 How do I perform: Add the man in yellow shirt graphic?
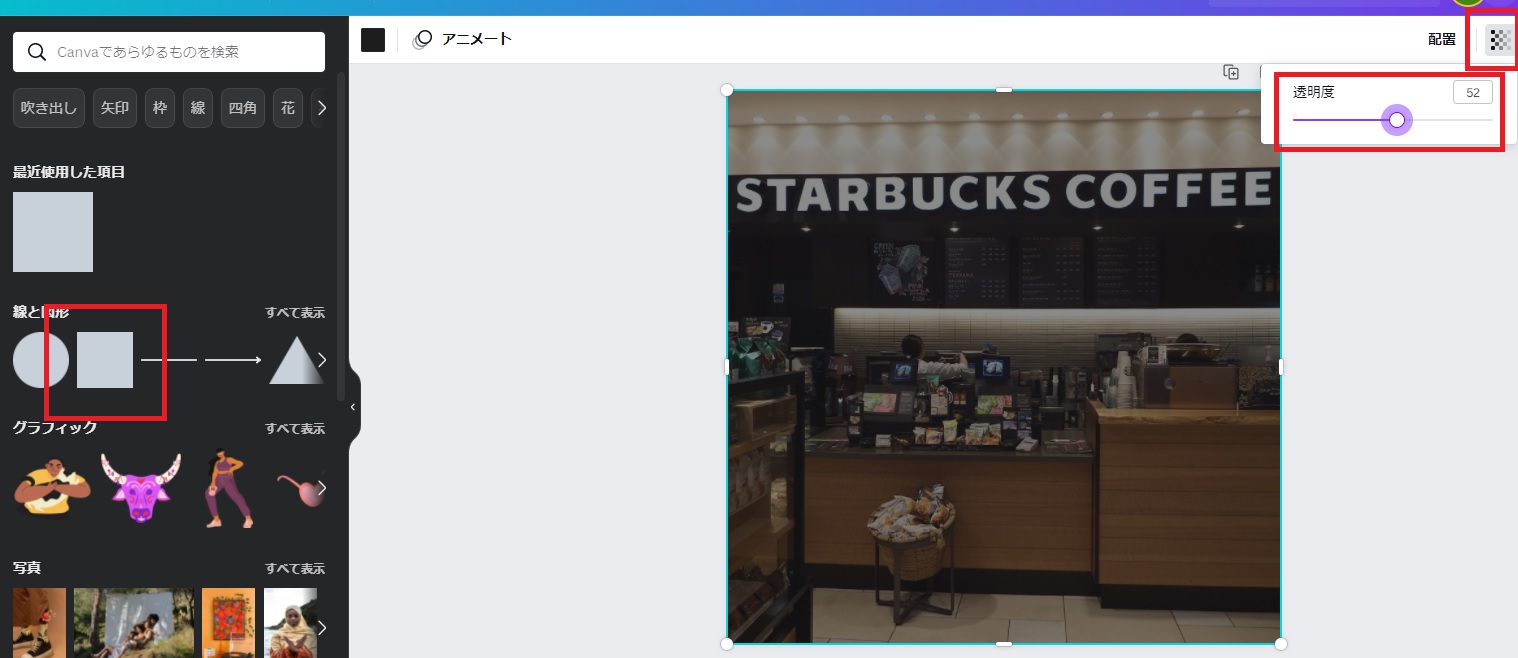tap(52, 488)
